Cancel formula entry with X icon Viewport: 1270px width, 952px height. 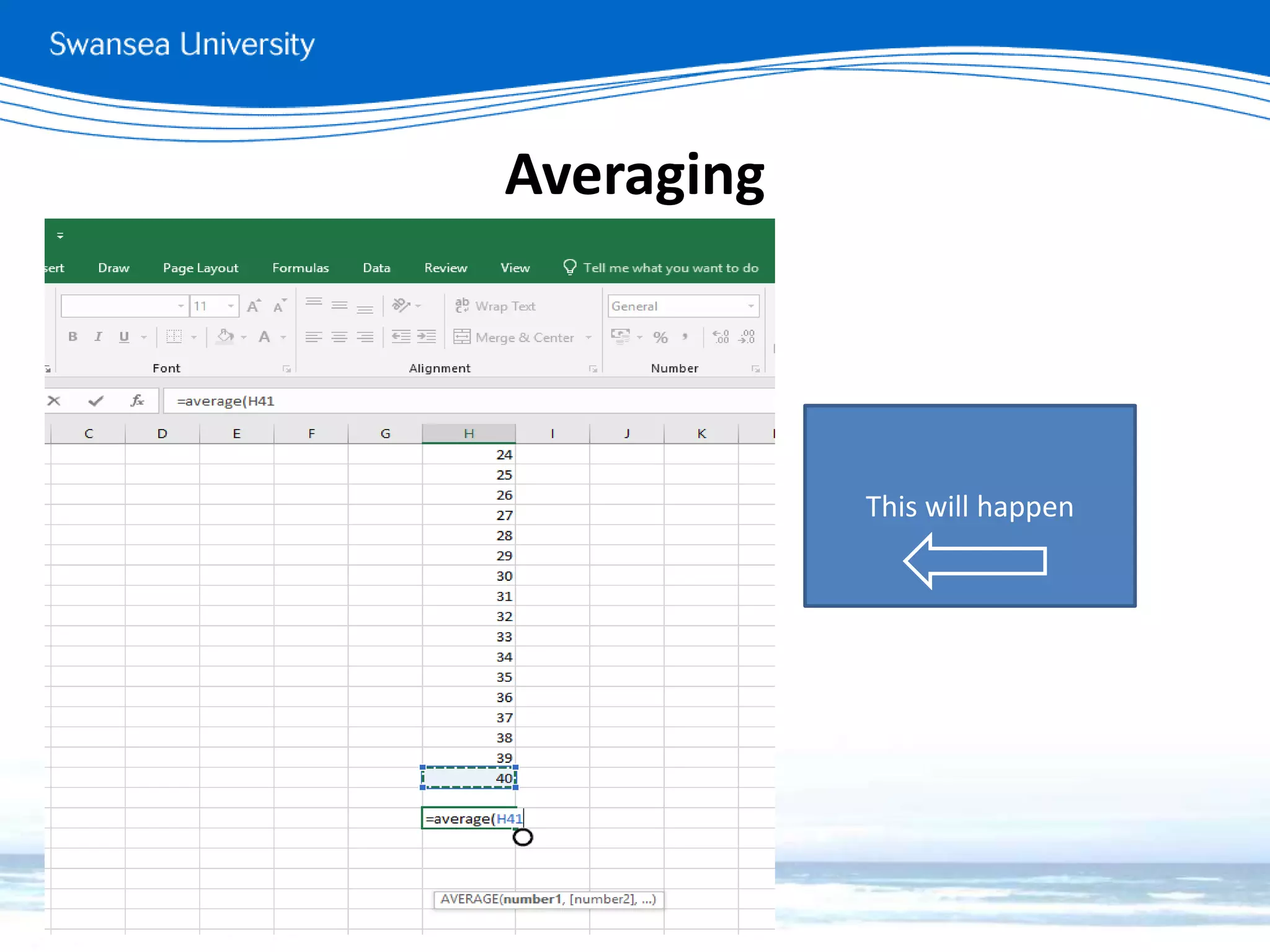tap(54, 401)
